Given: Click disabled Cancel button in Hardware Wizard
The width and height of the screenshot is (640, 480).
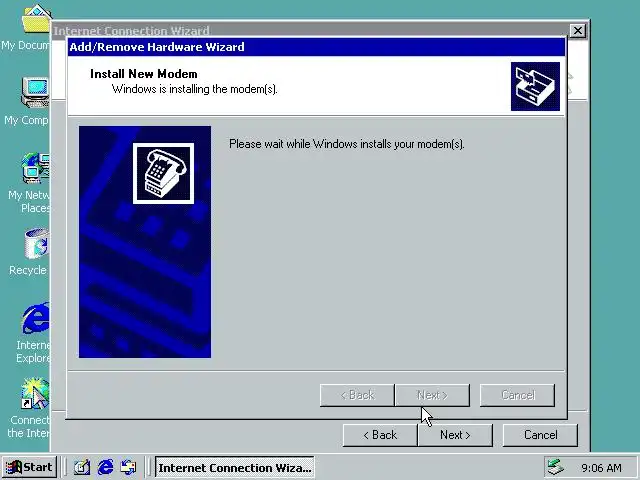Looking at the screenshot, I should [x=518, y=395].
